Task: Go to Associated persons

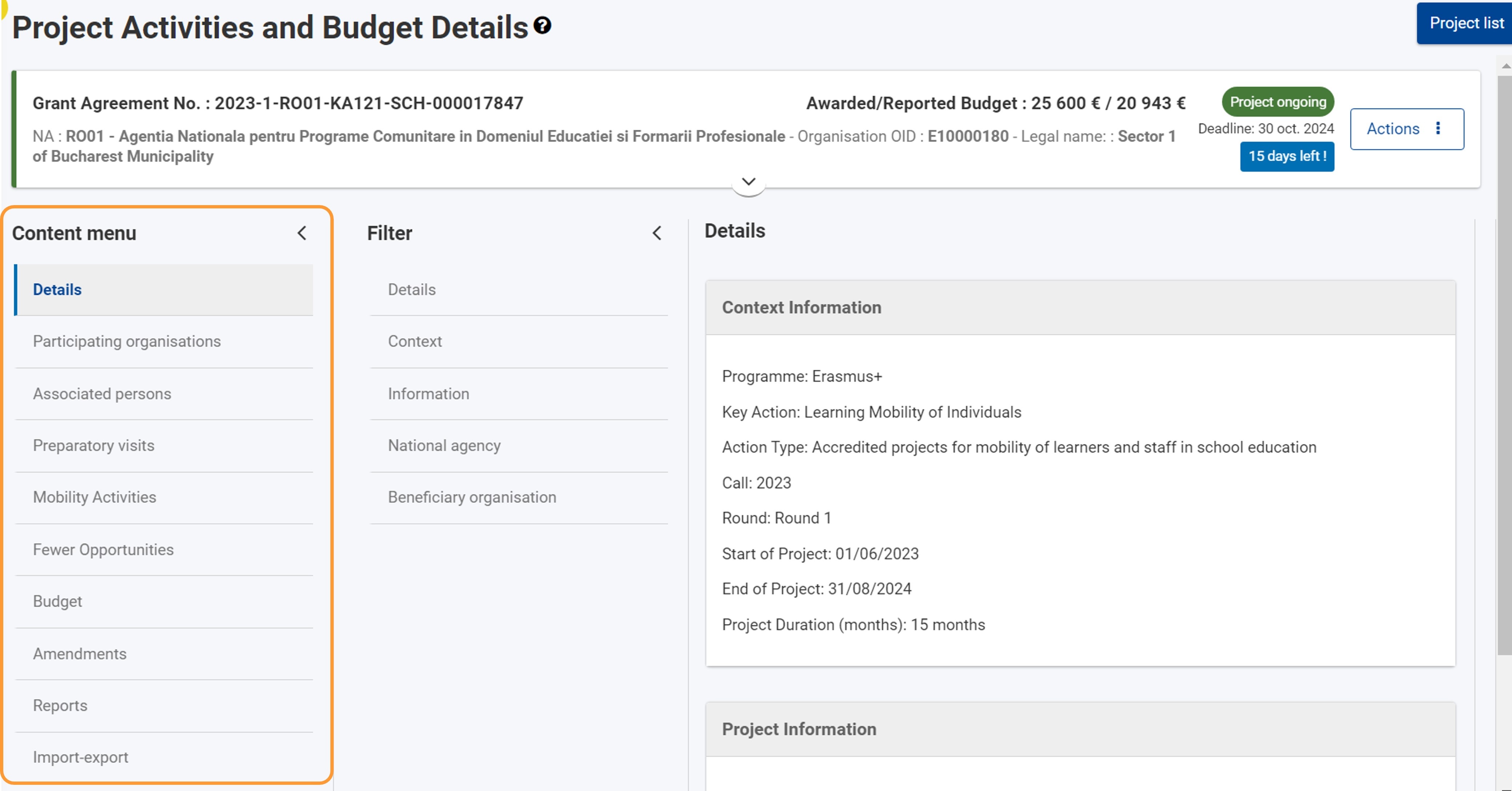Action: [x=164, y=393]
